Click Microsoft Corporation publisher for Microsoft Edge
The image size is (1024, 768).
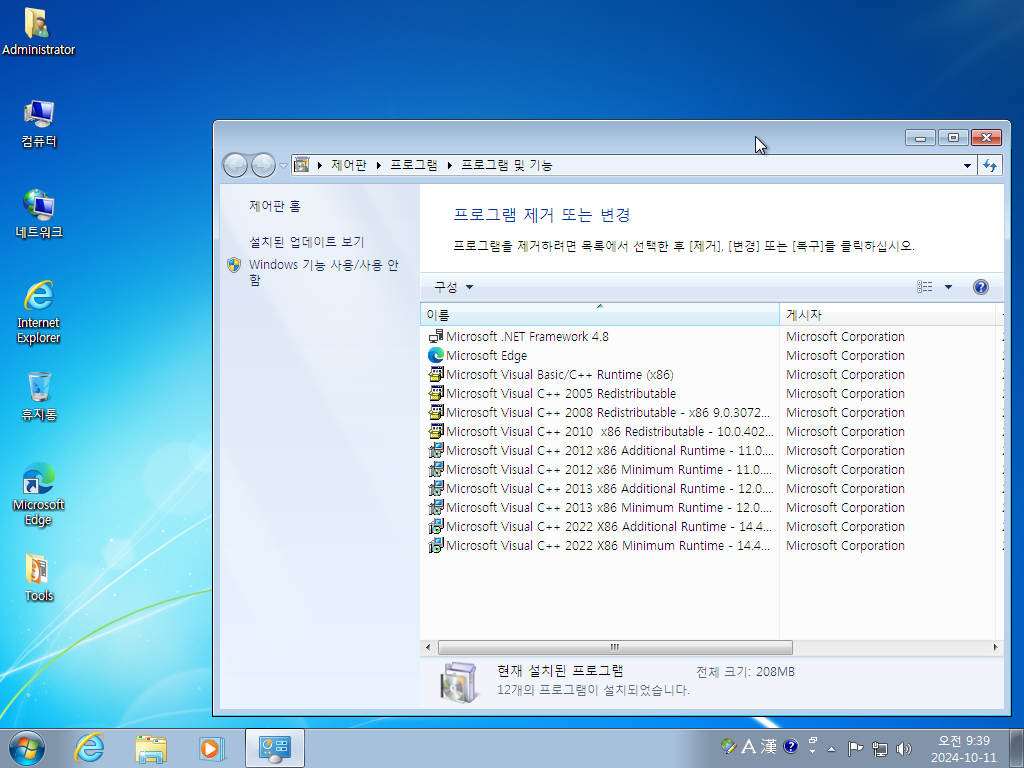pos(845,355)
